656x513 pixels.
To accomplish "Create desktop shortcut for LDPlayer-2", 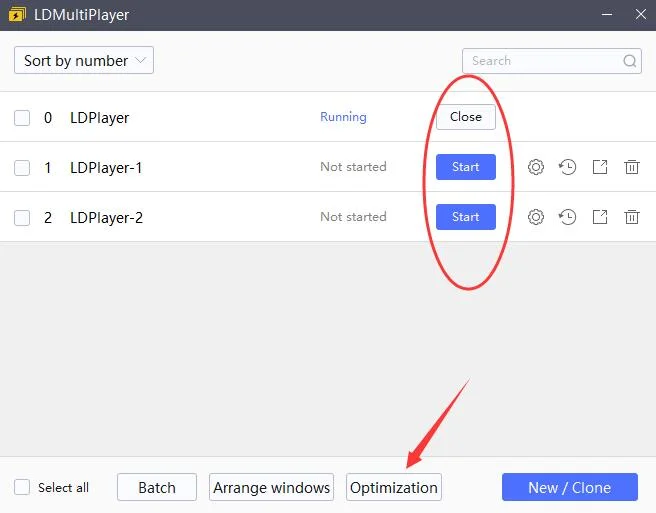I will 600,217.
